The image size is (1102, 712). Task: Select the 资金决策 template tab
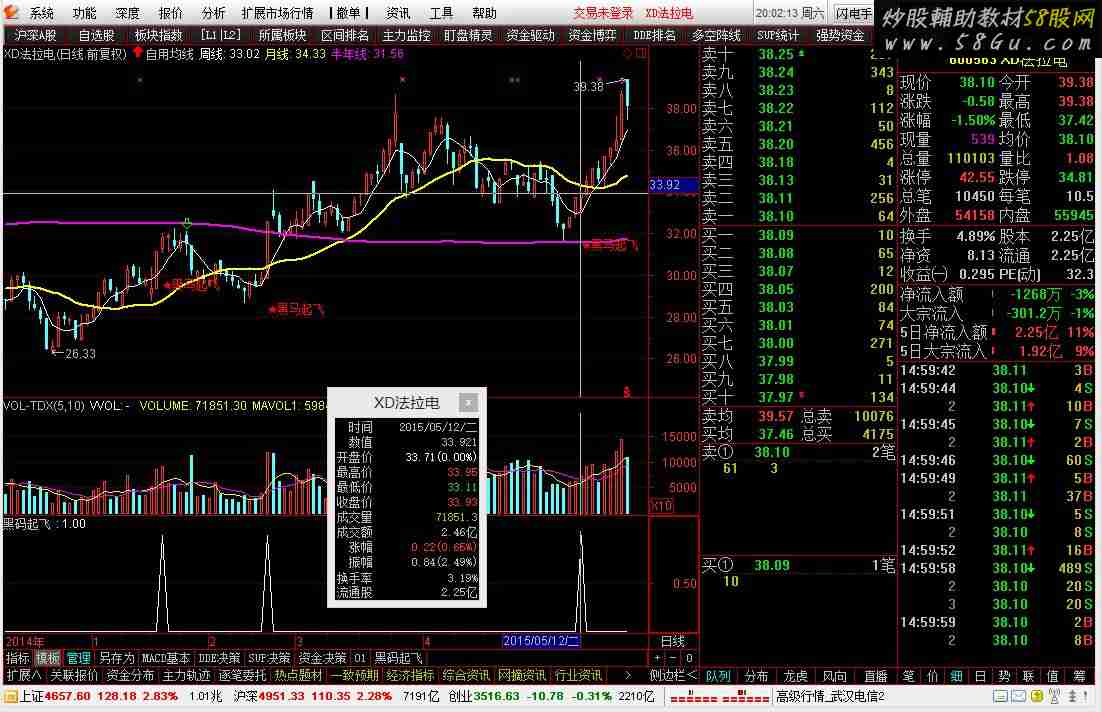click(322, 658)
